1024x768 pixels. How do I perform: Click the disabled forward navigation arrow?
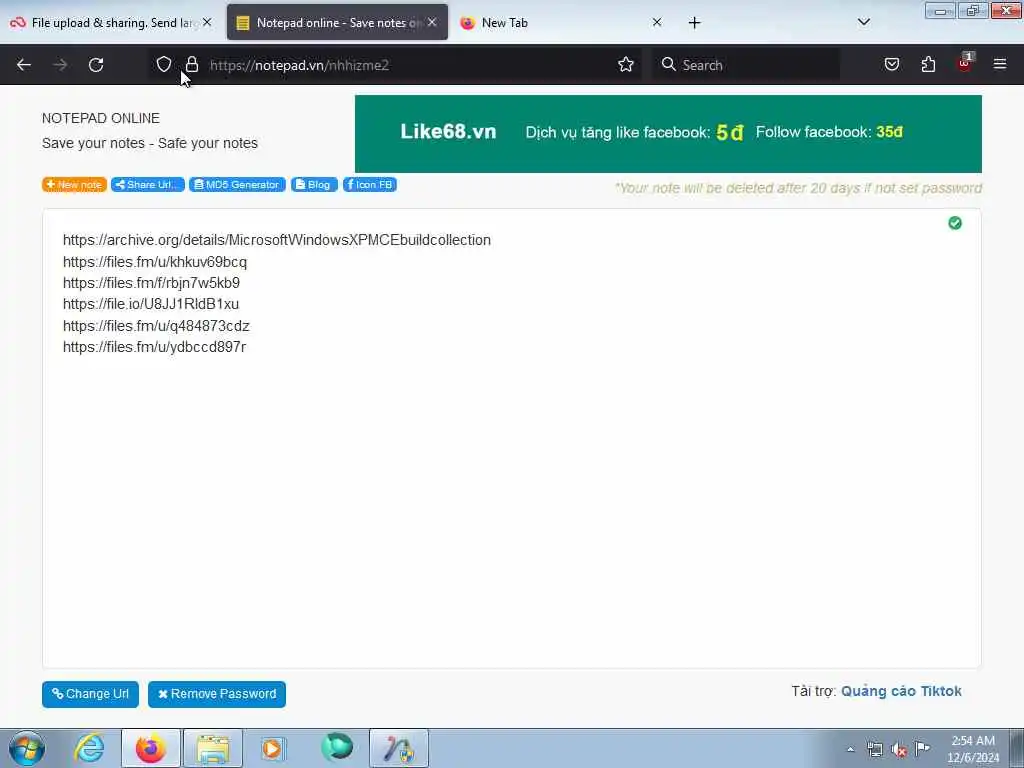(60, 65)
